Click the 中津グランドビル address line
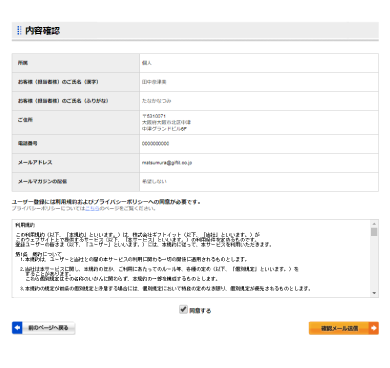390x368 pixels. coord(164,129)
